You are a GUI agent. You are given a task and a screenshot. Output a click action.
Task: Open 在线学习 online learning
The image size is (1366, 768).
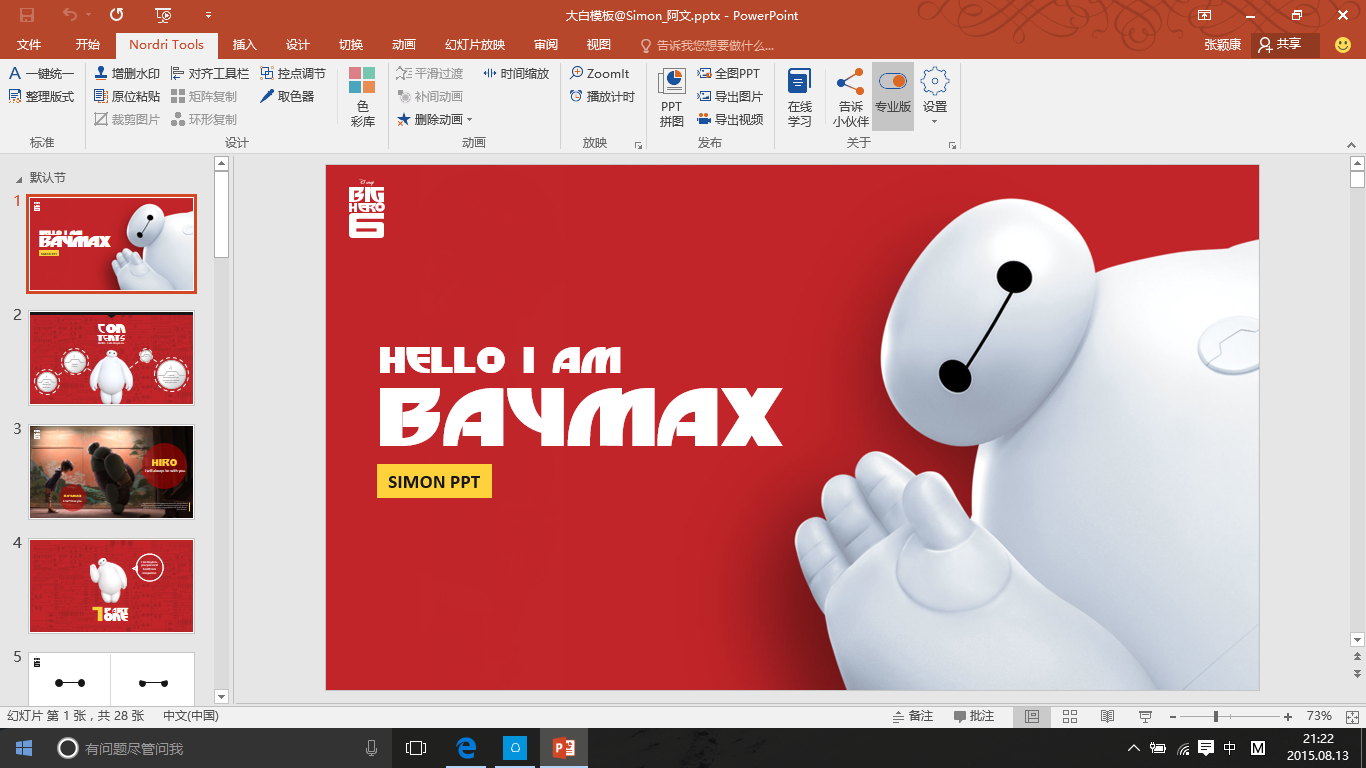click(x=799, y=97)
